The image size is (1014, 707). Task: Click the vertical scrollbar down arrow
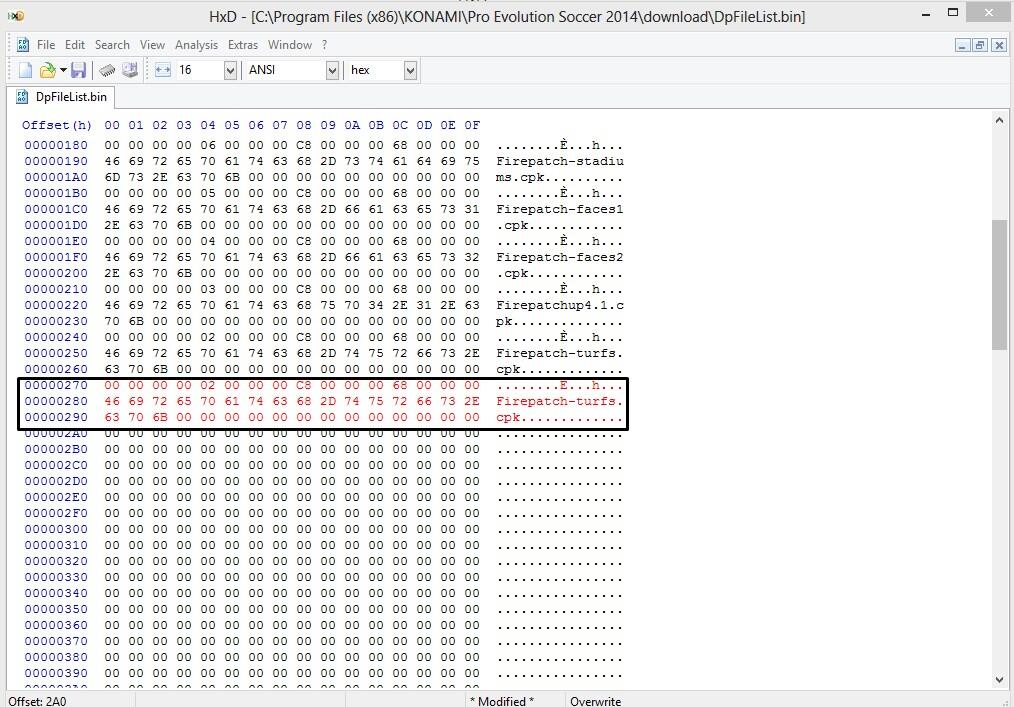pyautogui.click(x=999, y=680)
